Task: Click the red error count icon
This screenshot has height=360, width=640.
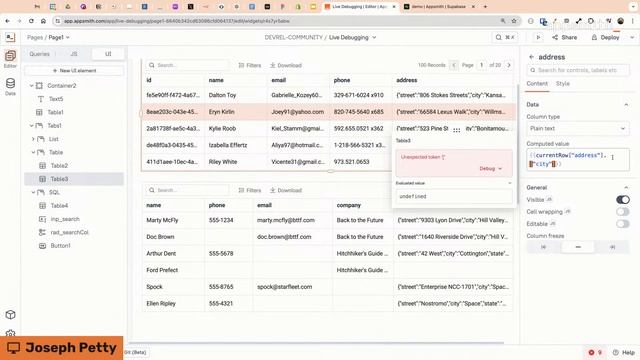Action: 591,352
